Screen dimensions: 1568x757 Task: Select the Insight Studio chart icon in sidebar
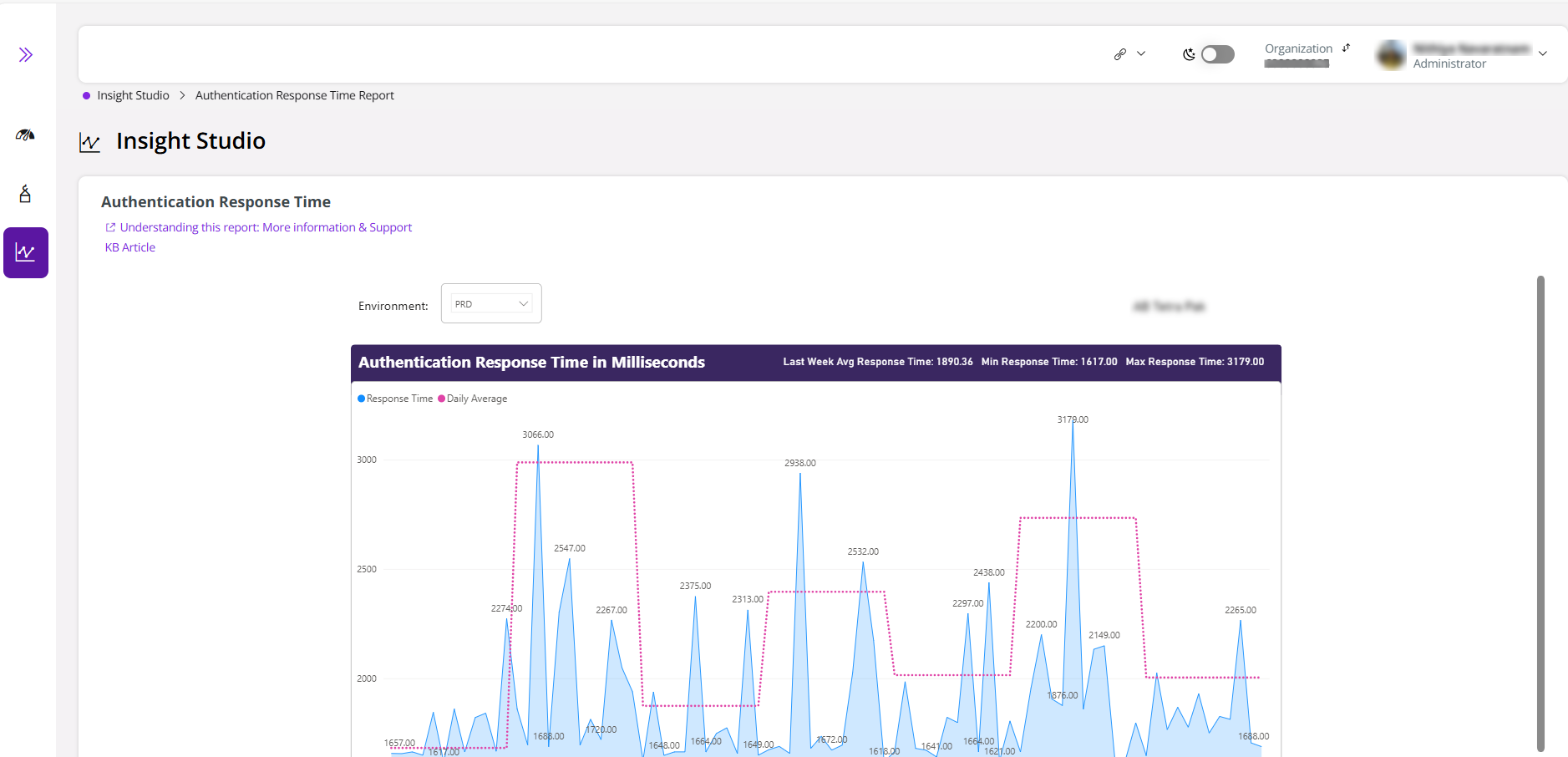tap(26, 252)
